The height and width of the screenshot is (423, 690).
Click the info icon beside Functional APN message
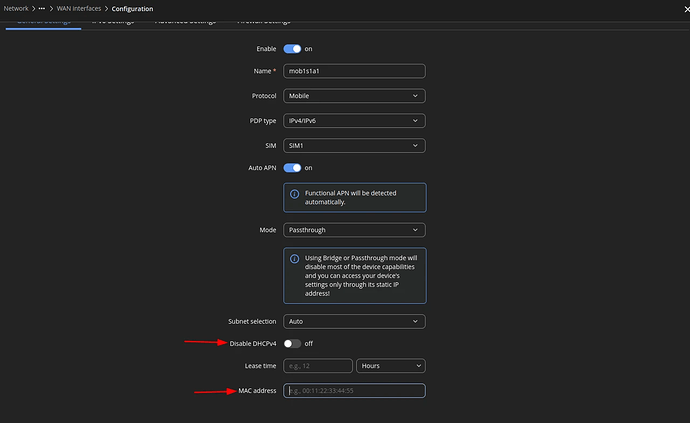pos(294,194)
